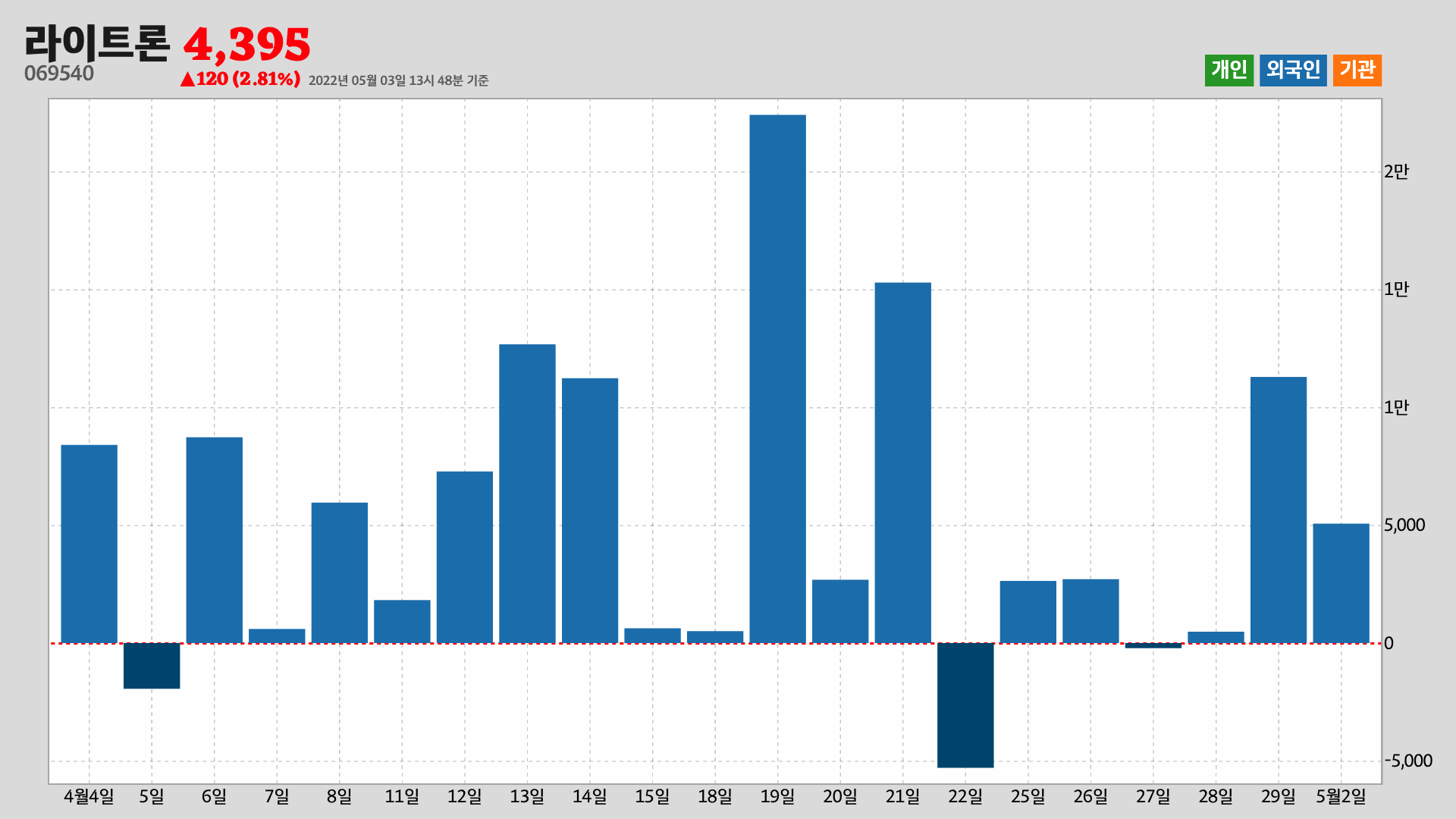Click the bar for 29일
This screenshot has width=1456, height=819.
coord(1279,510)
